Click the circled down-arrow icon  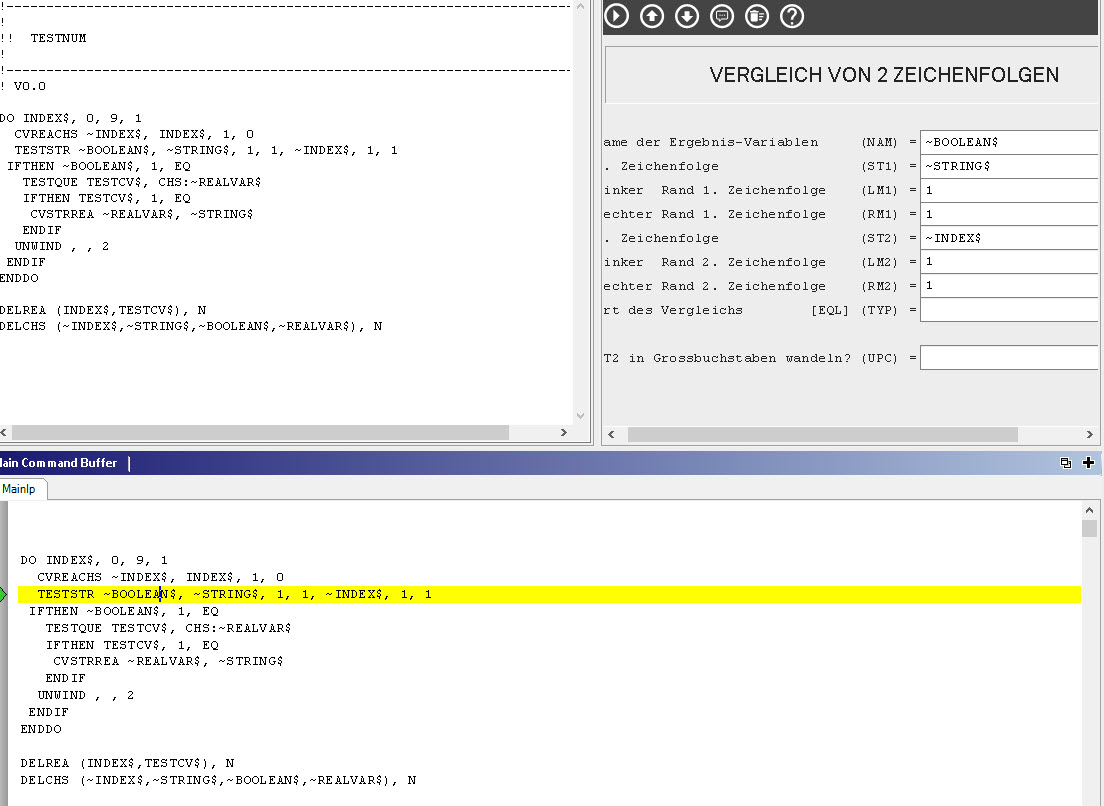click(687, 16)
